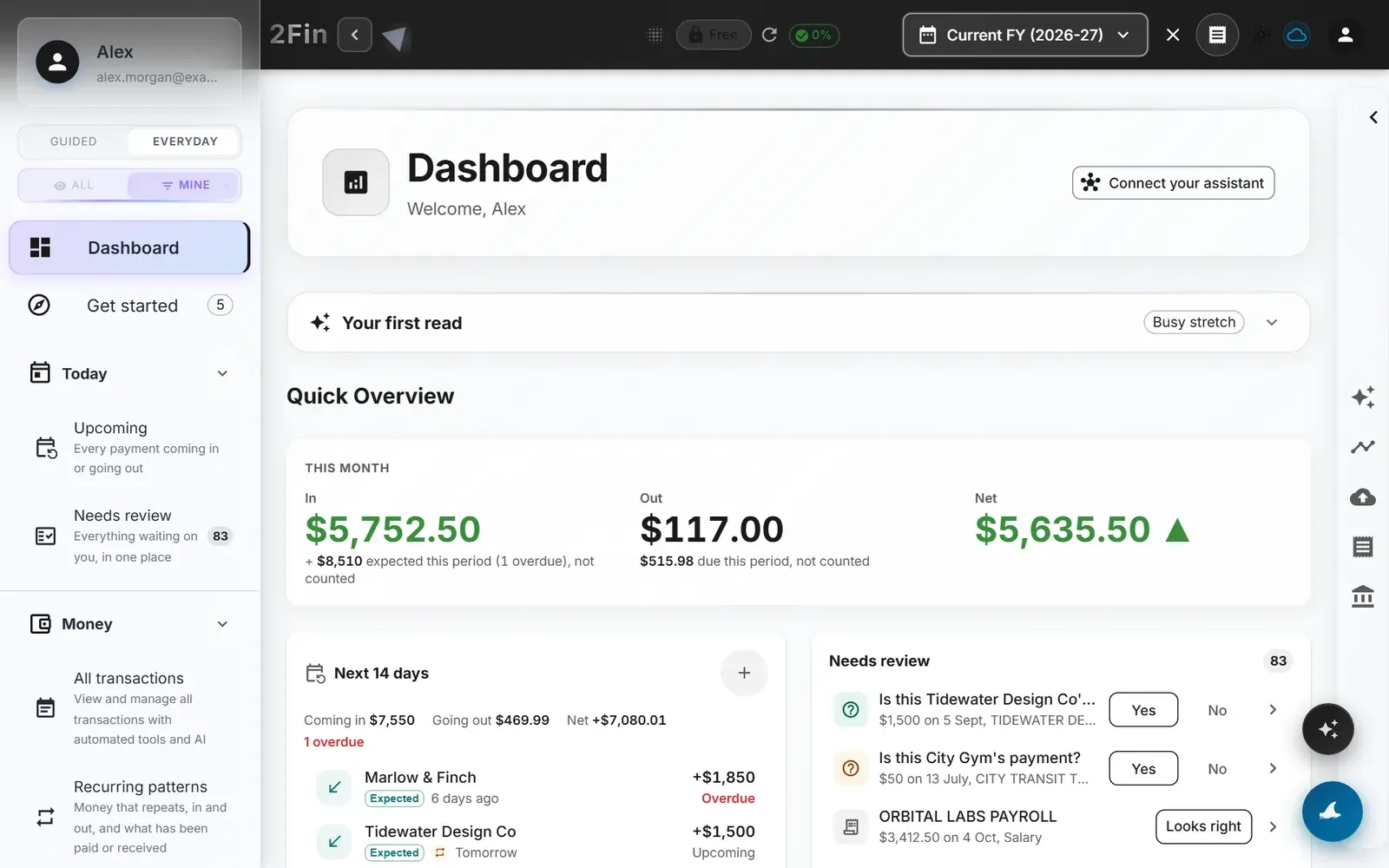Open Get started in the sidebar

pos(129,306)
